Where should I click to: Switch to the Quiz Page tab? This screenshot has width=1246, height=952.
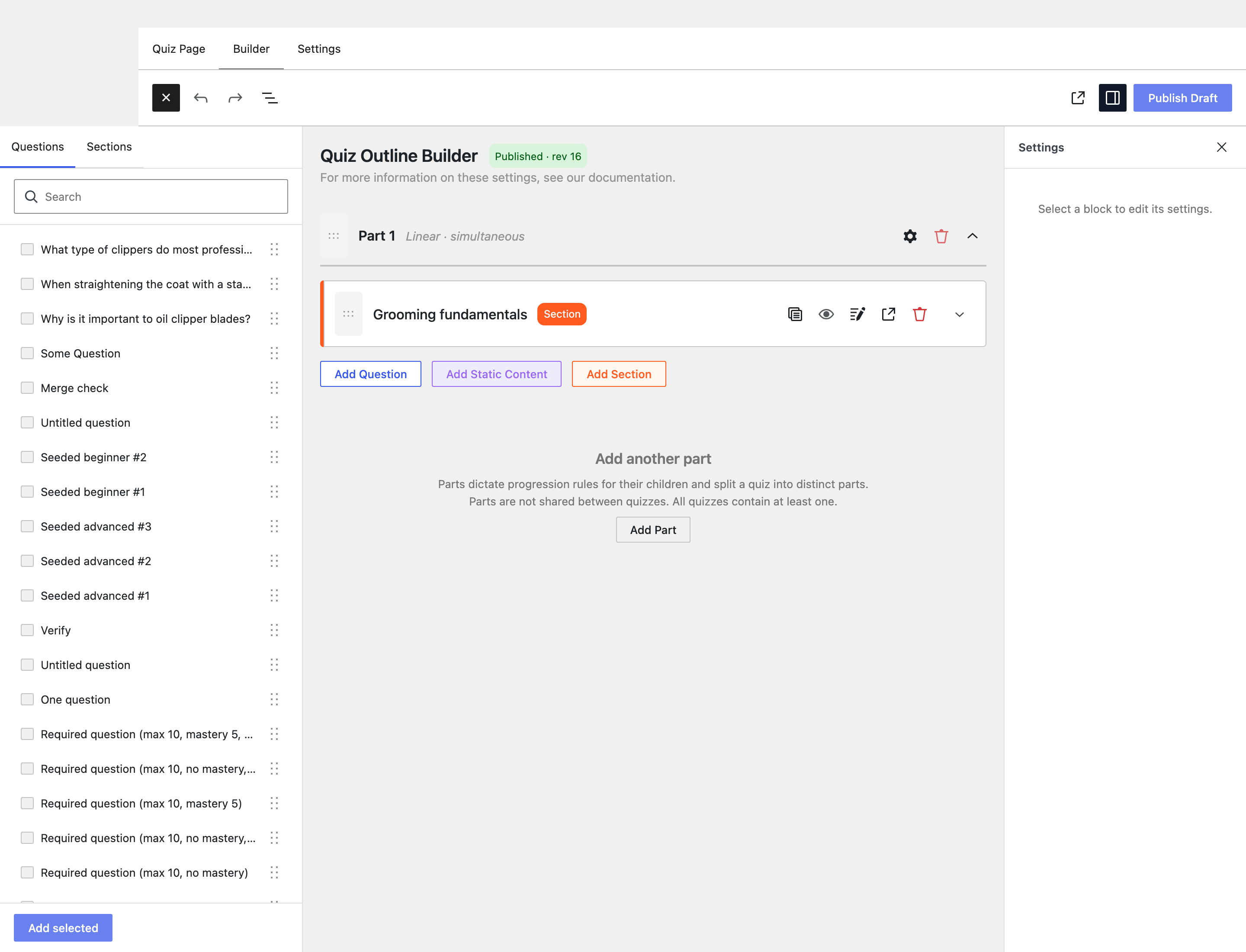coord(179,49)
